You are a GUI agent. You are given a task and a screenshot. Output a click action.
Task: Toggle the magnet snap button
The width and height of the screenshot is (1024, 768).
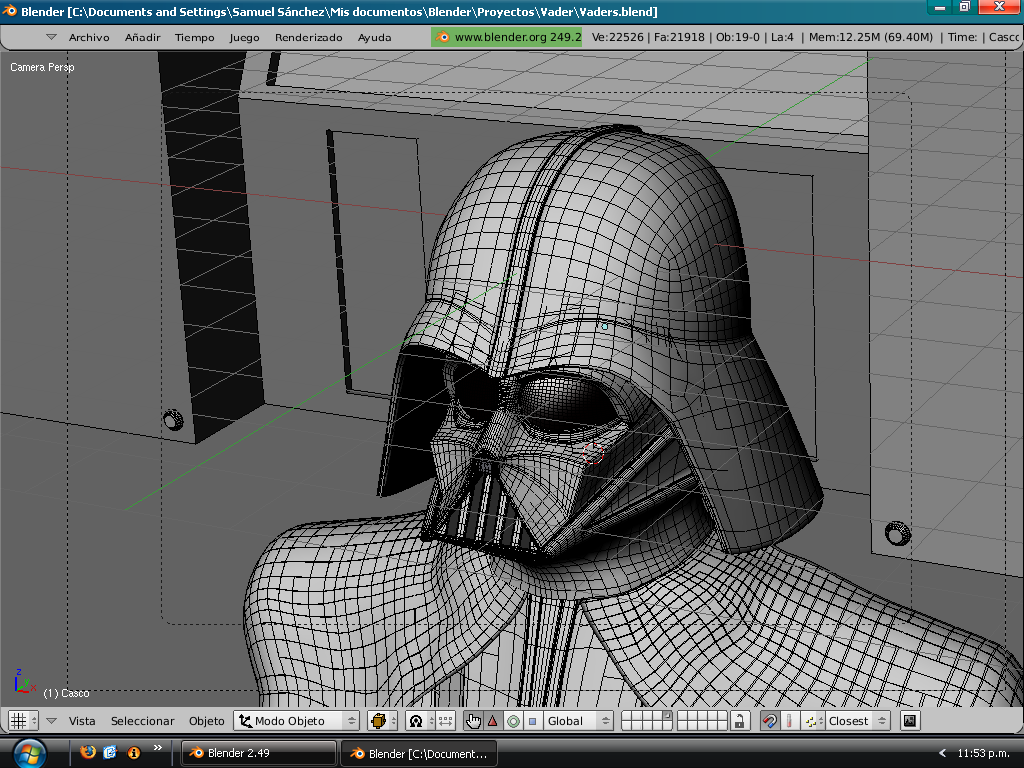[x=769, y=721]
